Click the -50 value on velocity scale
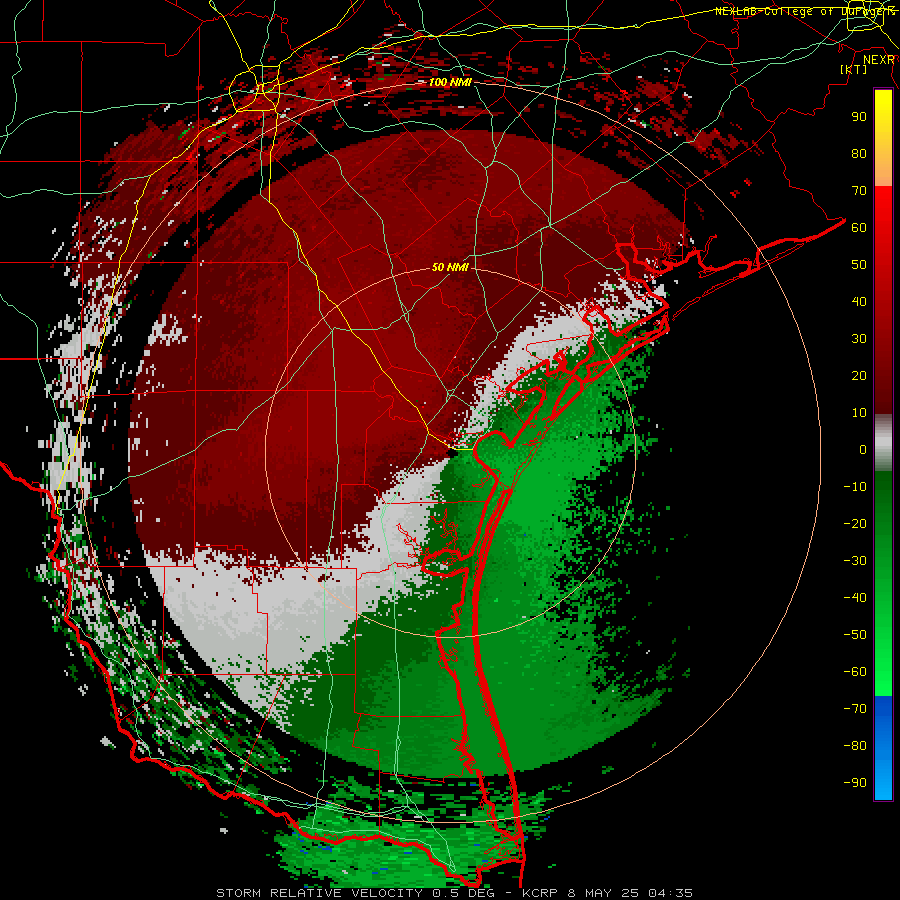The image size is (900, 900). [x=855, y=635]
